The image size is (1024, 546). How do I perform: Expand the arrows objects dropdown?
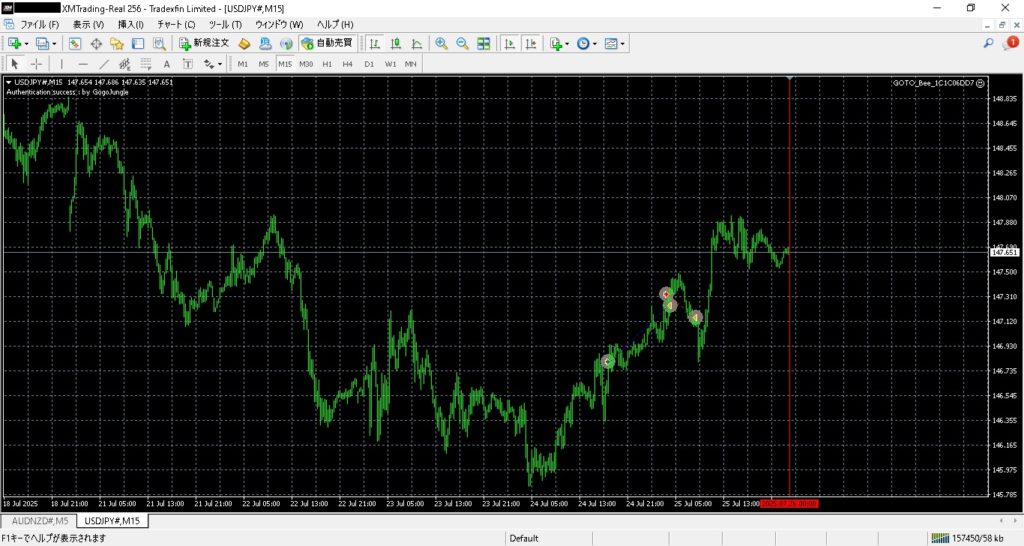click(220, 64)
